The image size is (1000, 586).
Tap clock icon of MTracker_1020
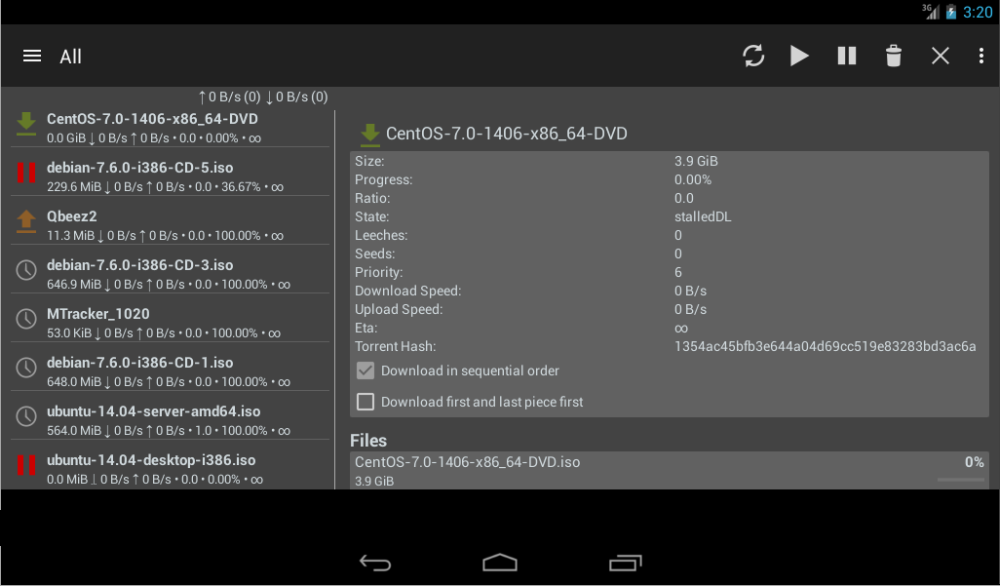[26, 318]
